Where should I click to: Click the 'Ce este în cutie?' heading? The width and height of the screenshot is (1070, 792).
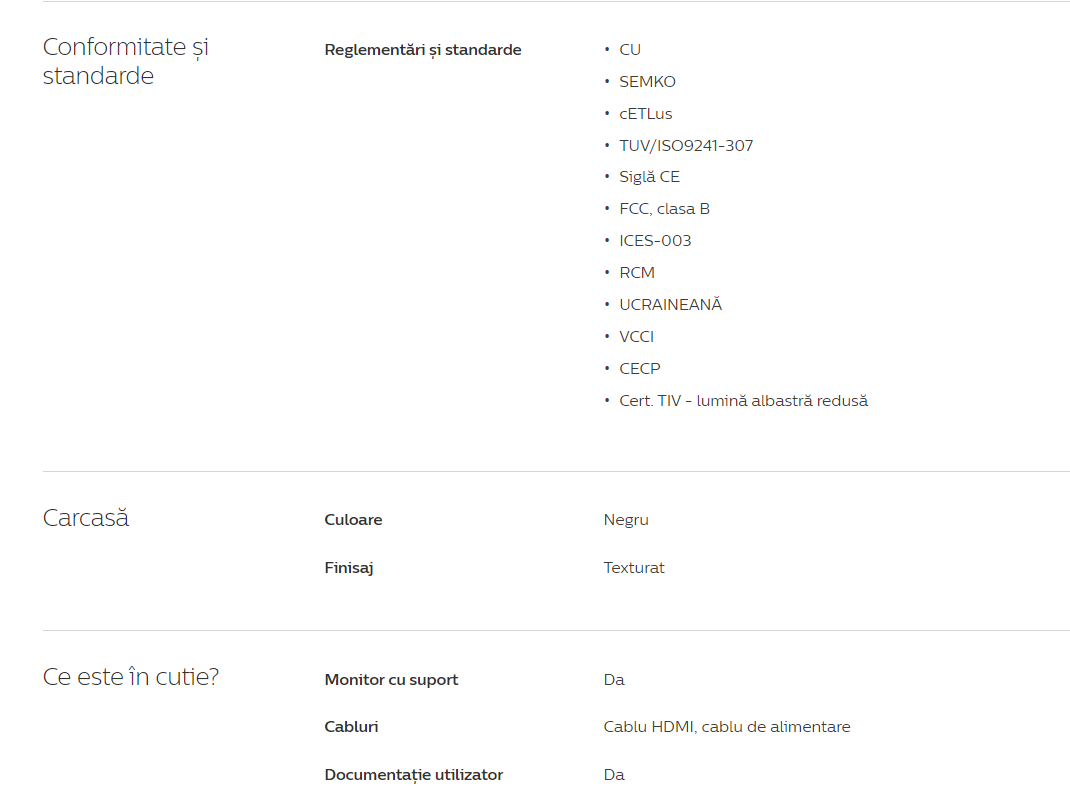tap(131, 677)
